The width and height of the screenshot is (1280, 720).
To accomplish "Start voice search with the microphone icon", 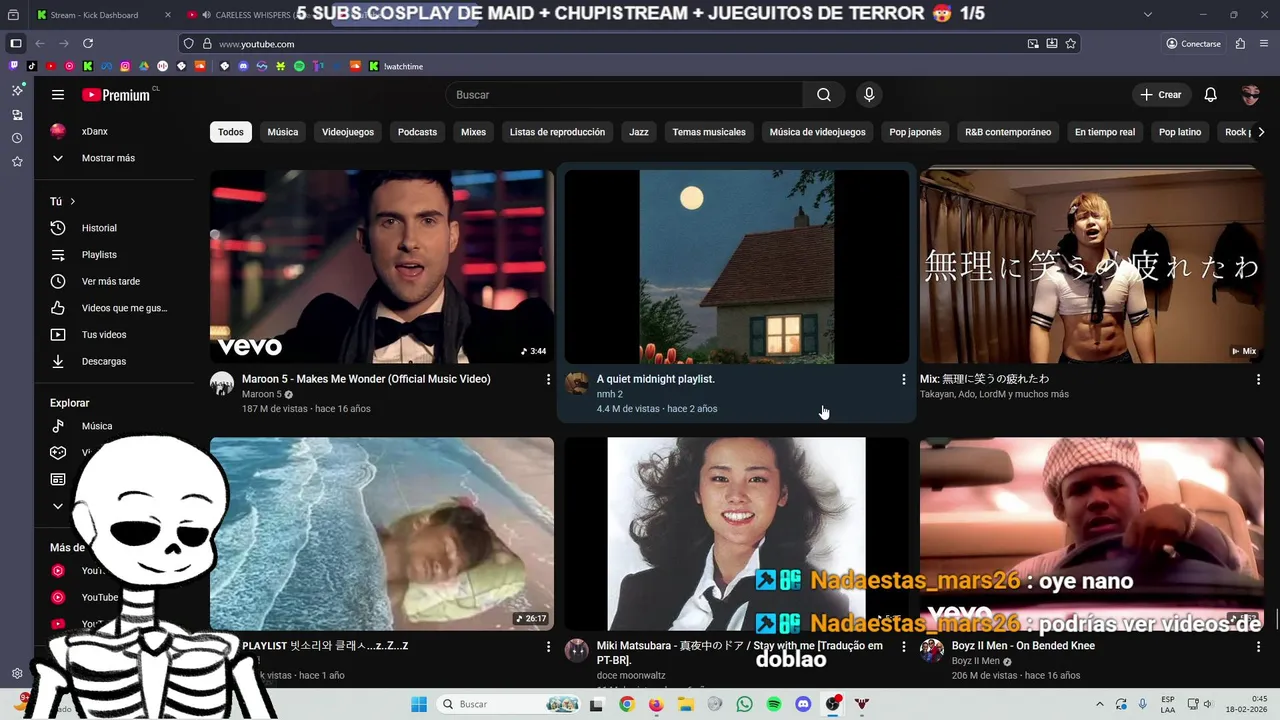I will coord(869,95).
